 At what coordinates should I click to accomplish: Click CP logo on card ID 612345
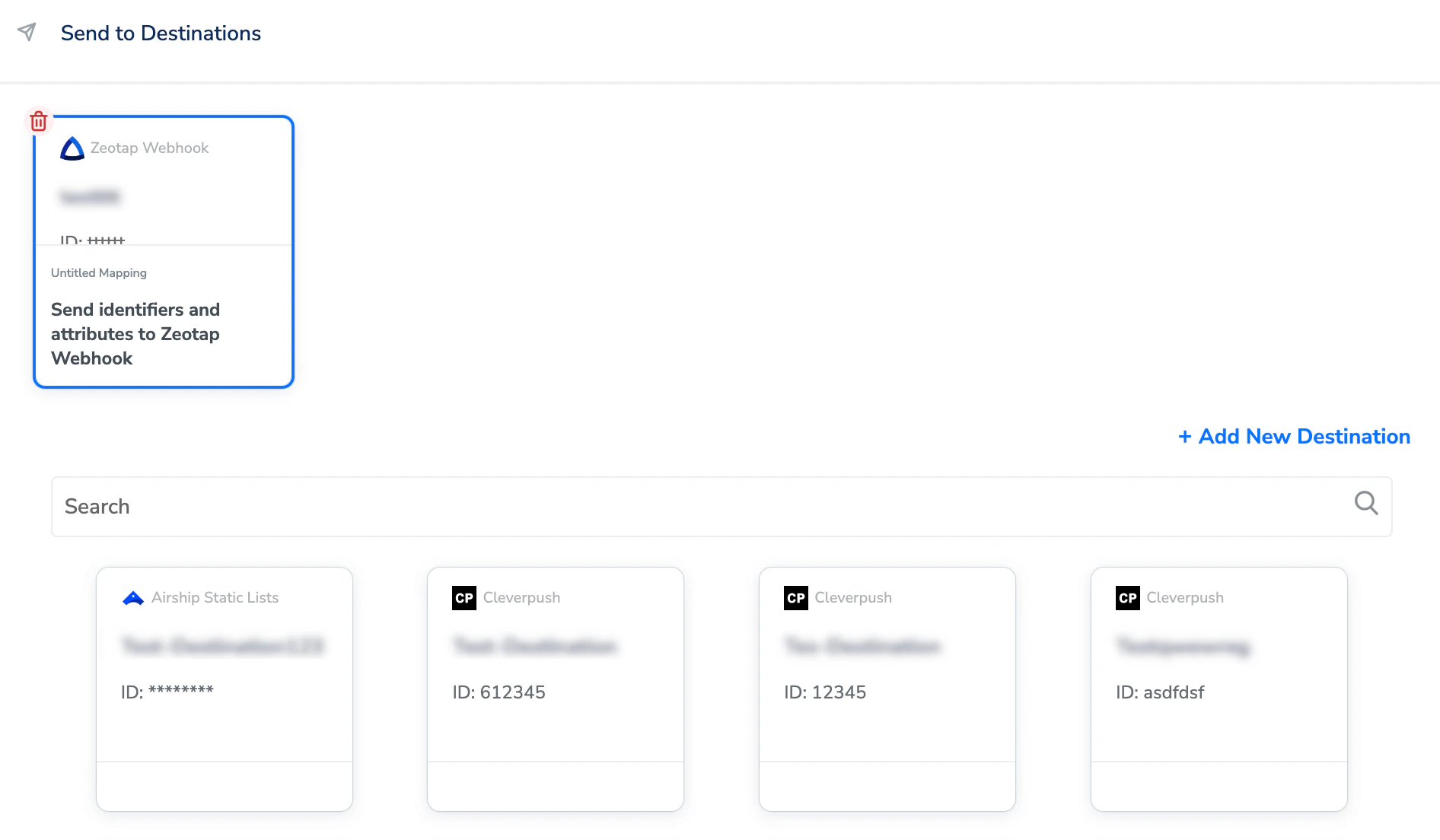(x=464, y=598)
